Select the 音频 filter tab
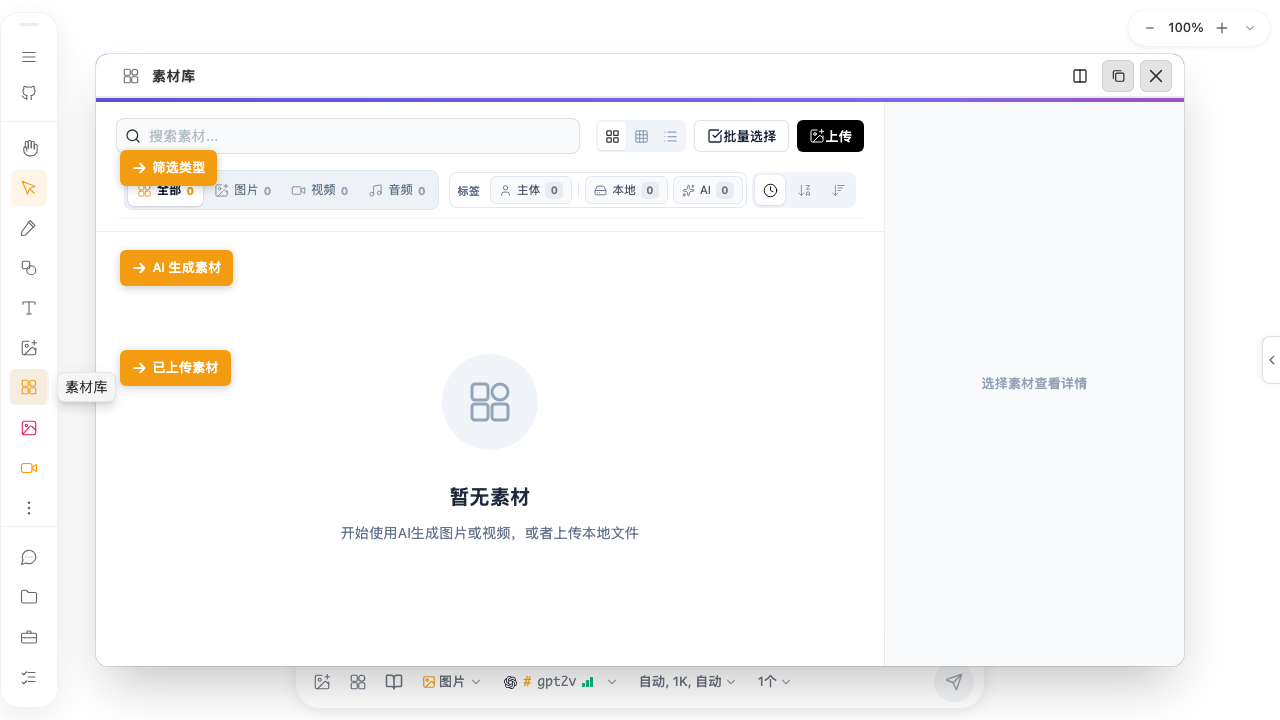Screen dimensions: 1280x720 (397, 190)
